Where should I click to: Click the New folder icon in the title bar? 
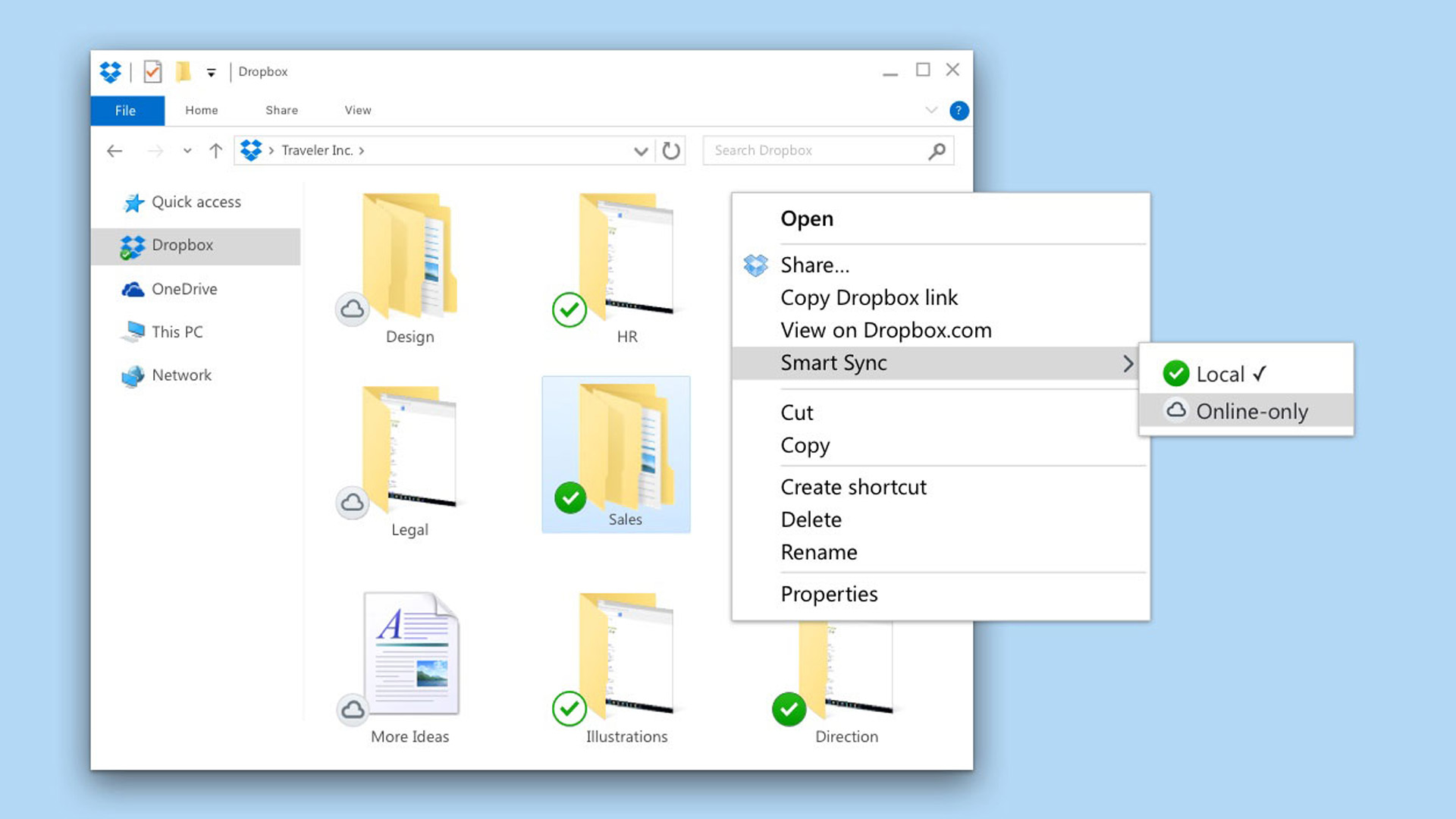point(183,71)
